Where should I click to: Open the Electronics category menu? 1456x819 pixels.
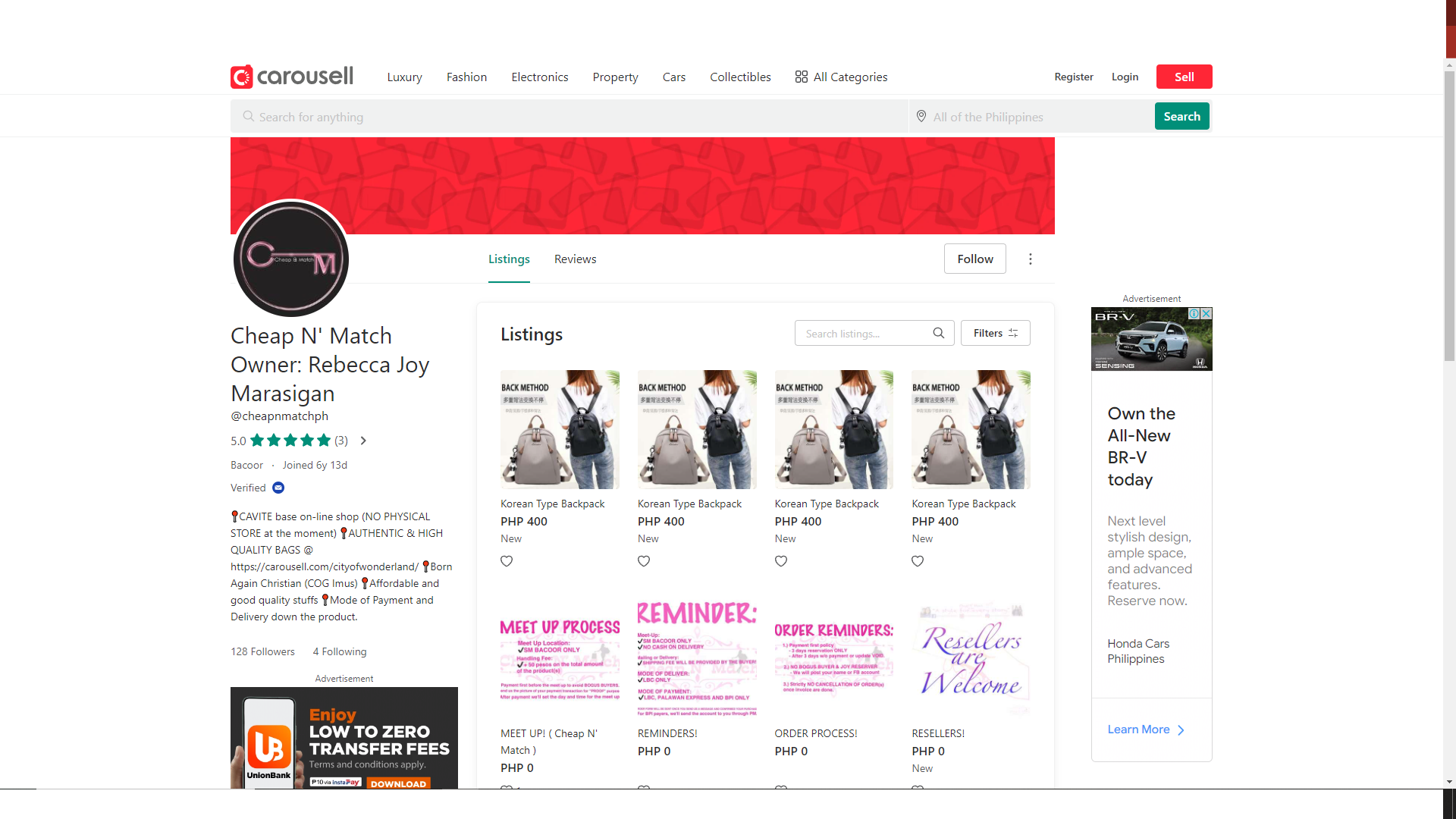pos(539,77)
